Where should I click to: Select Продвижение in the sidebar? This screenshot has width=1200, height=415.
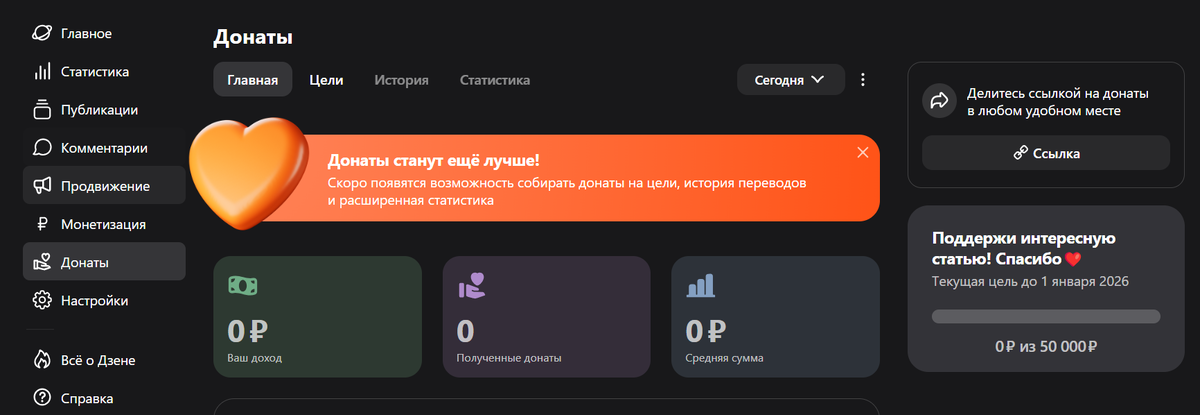click(x=104, y=186)
